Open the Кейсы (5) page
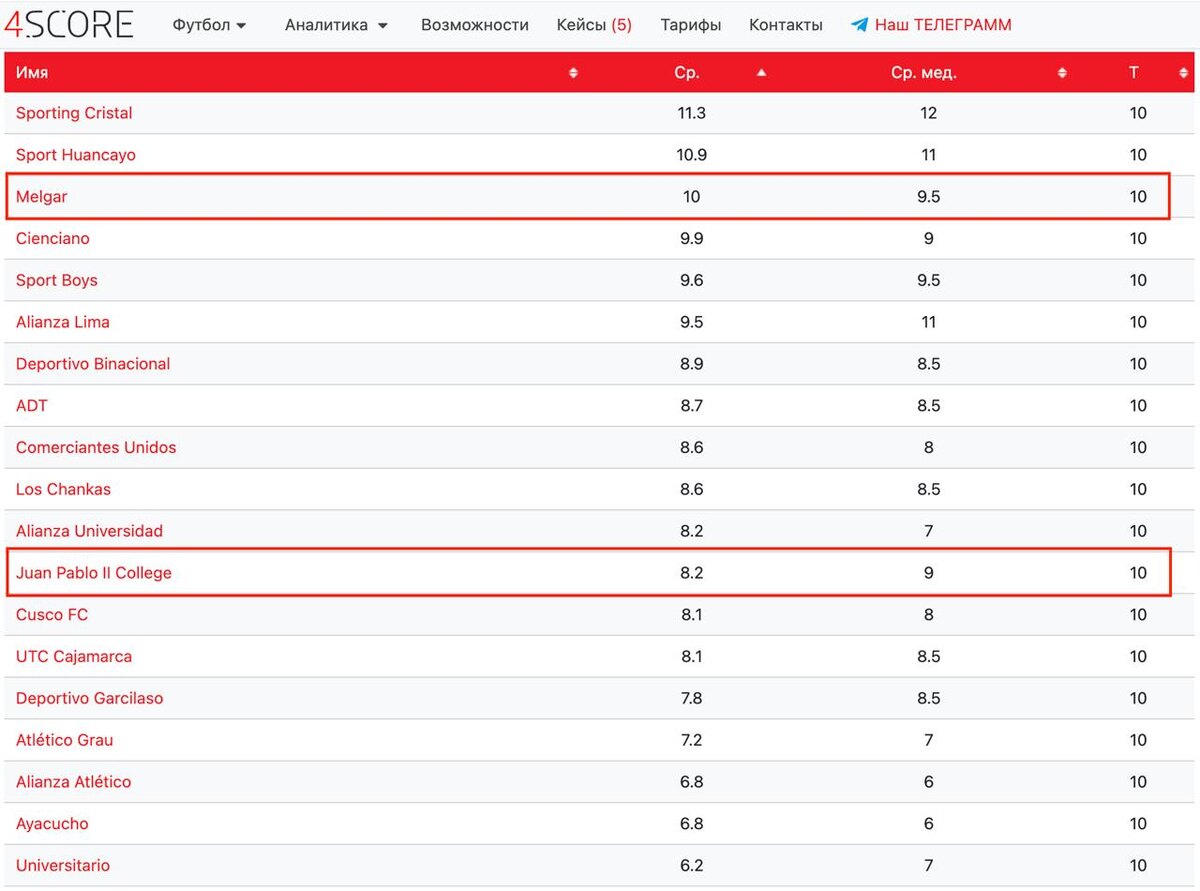1200x891 pixels. tap(594, 25)
